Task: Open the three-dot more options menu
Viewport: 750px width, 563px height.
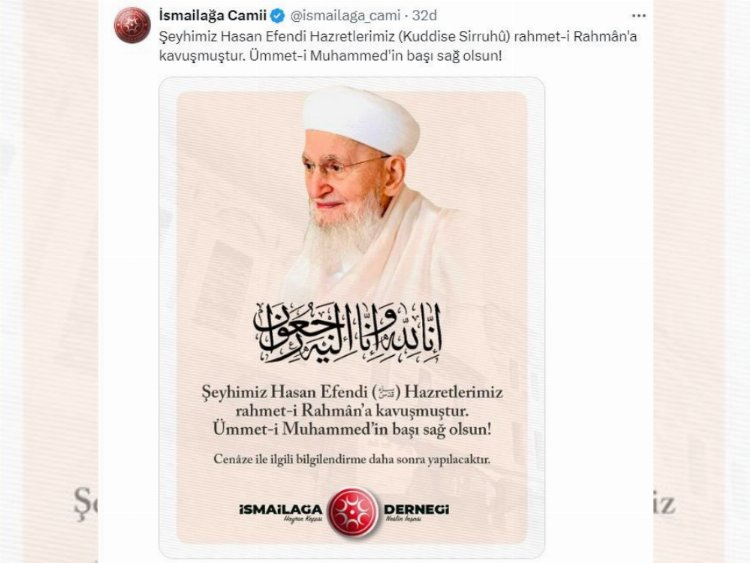Action: pos(639,16)
